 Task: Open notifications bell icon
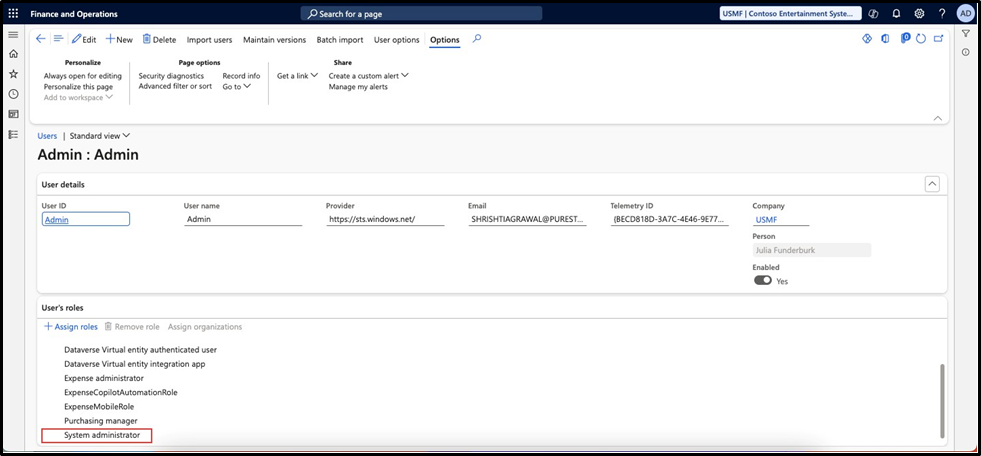point(897,14)
